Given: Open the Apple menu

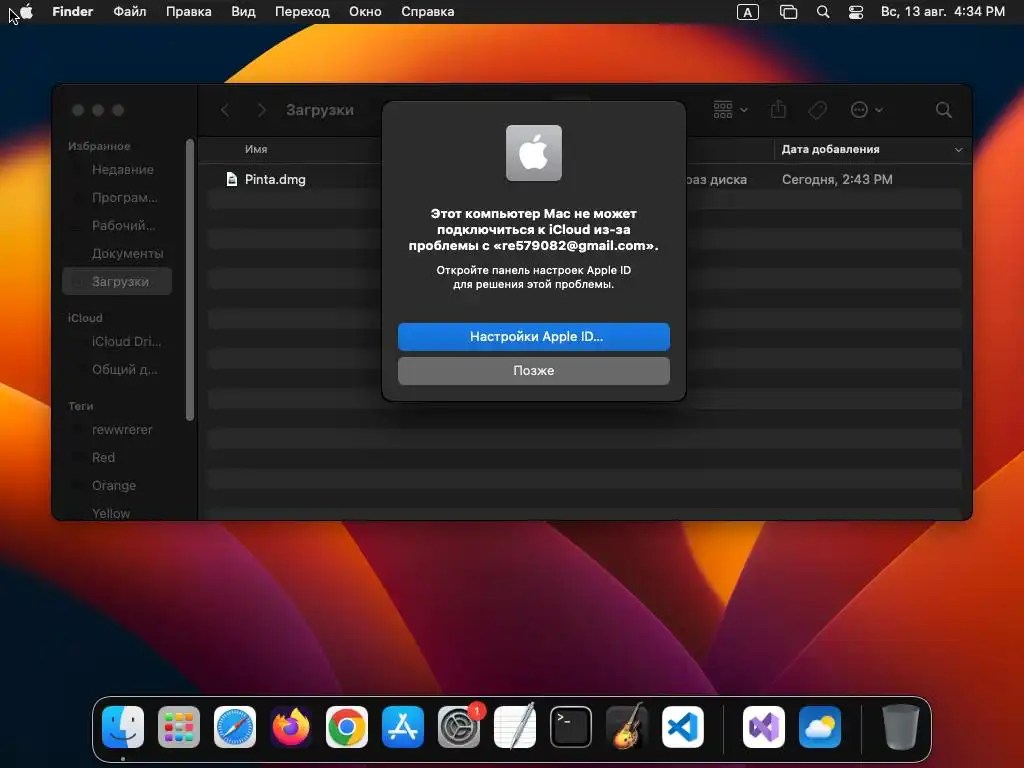Looking at the screenshot, I should [x=26, y=12].
